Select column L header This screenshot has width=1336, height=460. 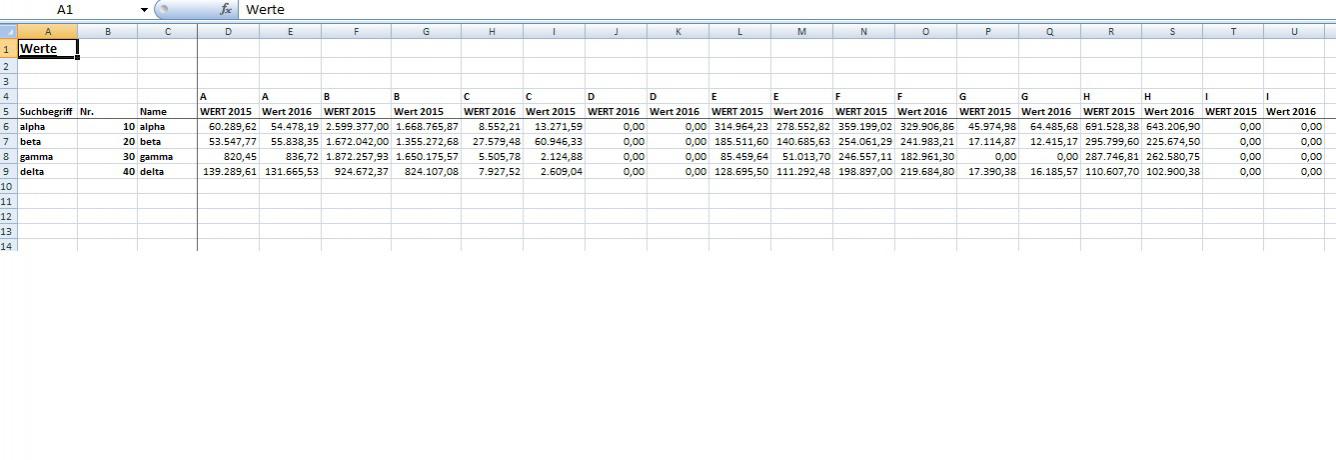coord(740,32)
